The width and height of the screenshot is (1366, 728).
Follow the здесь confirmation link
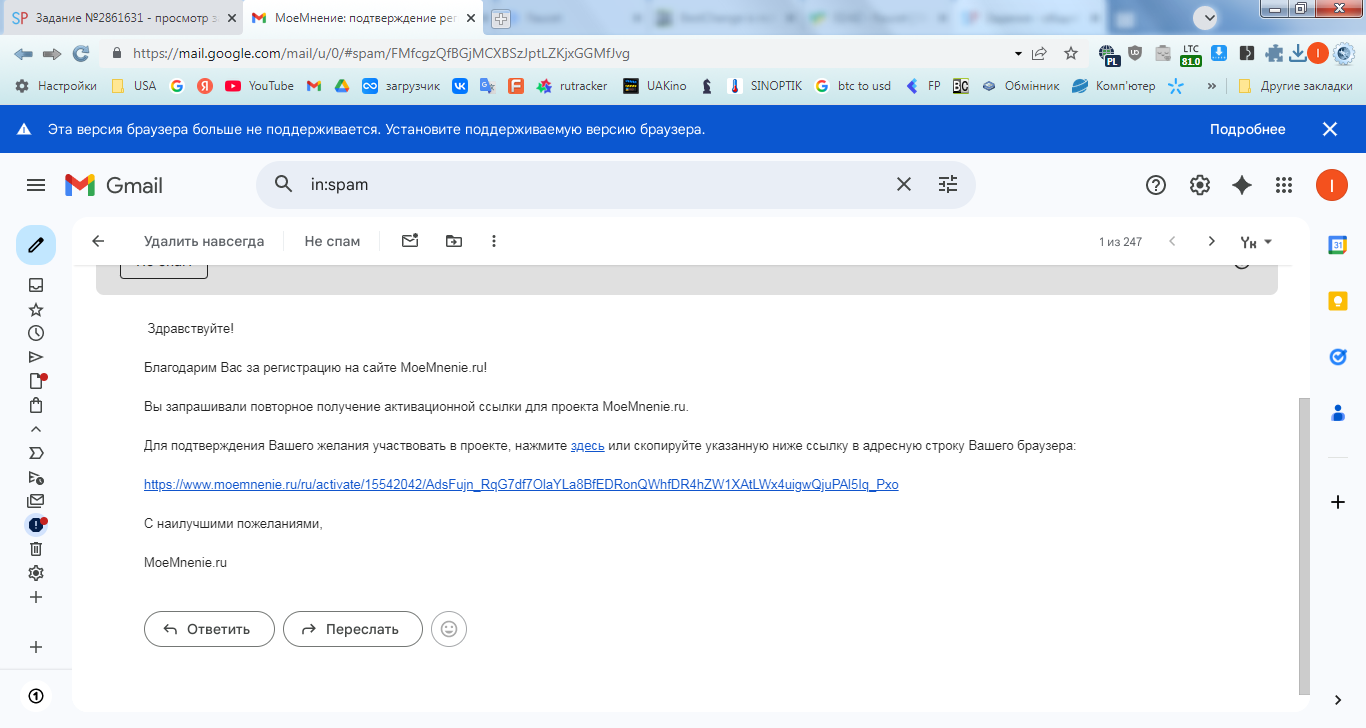(x=588, y=446)
